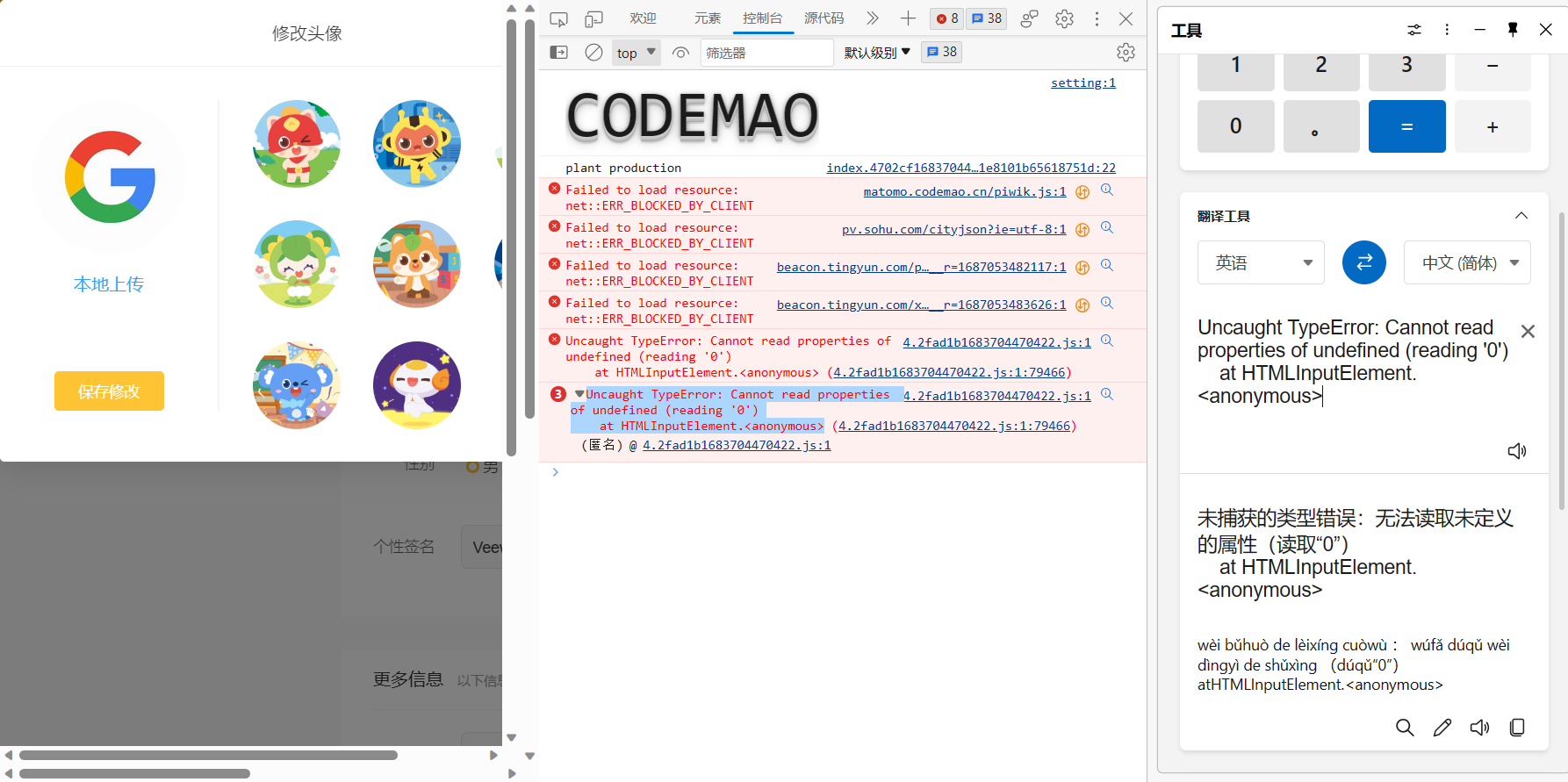Open the beacon.tingyun.com/p… link
1568x782 pixels.
922,267
